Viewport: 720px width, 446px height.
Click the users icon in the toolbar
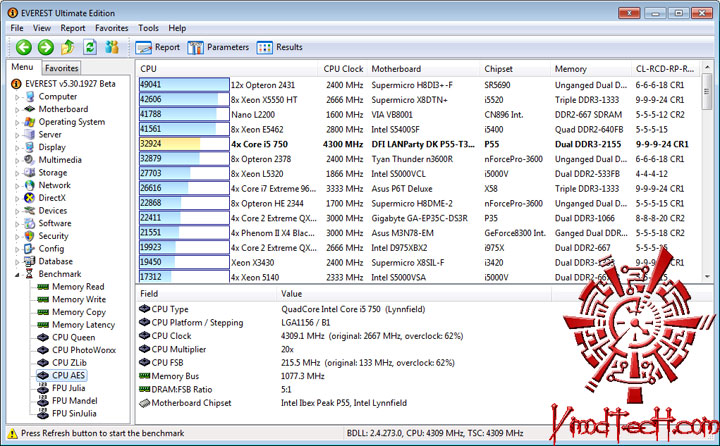(x=112, y=47)
